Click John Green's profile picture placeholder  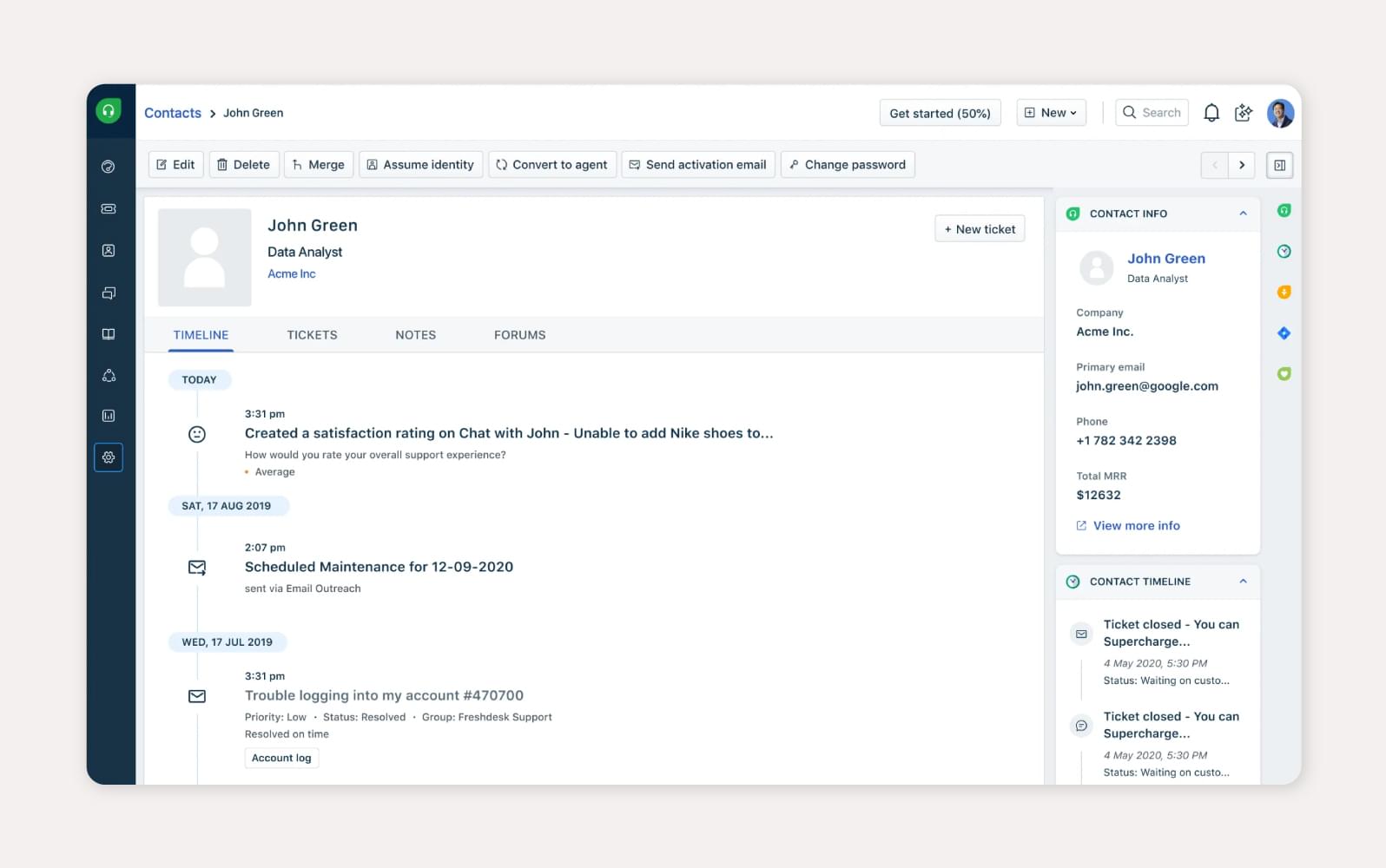point(205,257)
